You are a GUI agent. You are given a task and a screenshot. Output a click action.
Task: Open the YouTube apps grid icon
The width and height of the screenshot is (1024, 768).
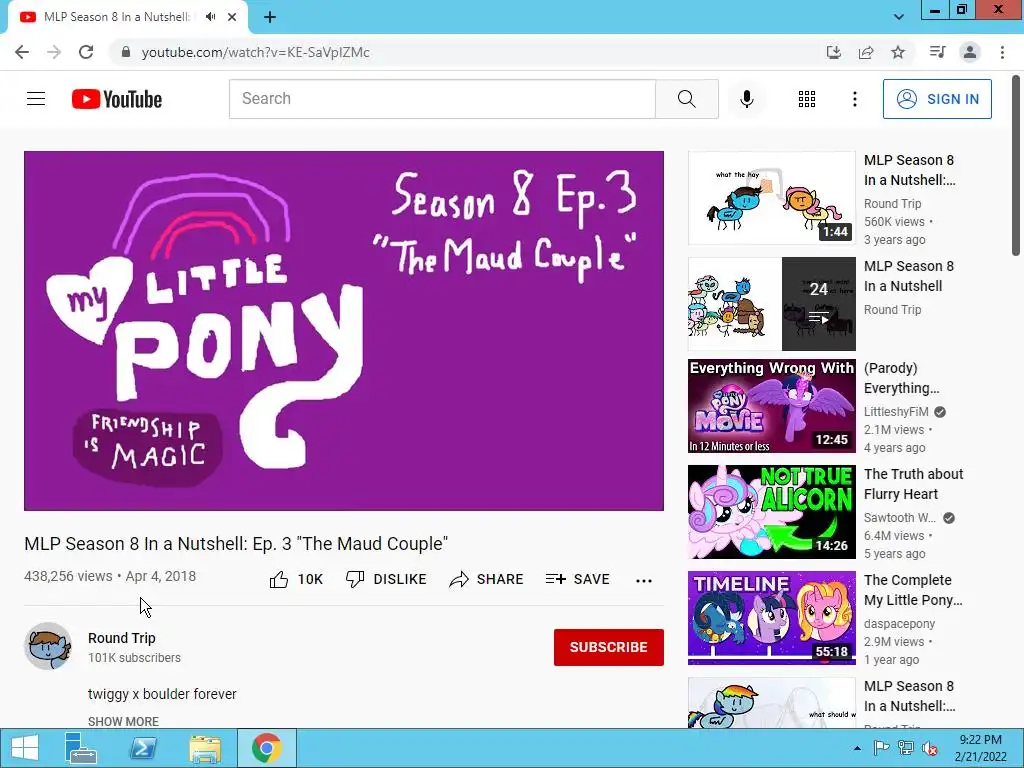coord(807,99)
